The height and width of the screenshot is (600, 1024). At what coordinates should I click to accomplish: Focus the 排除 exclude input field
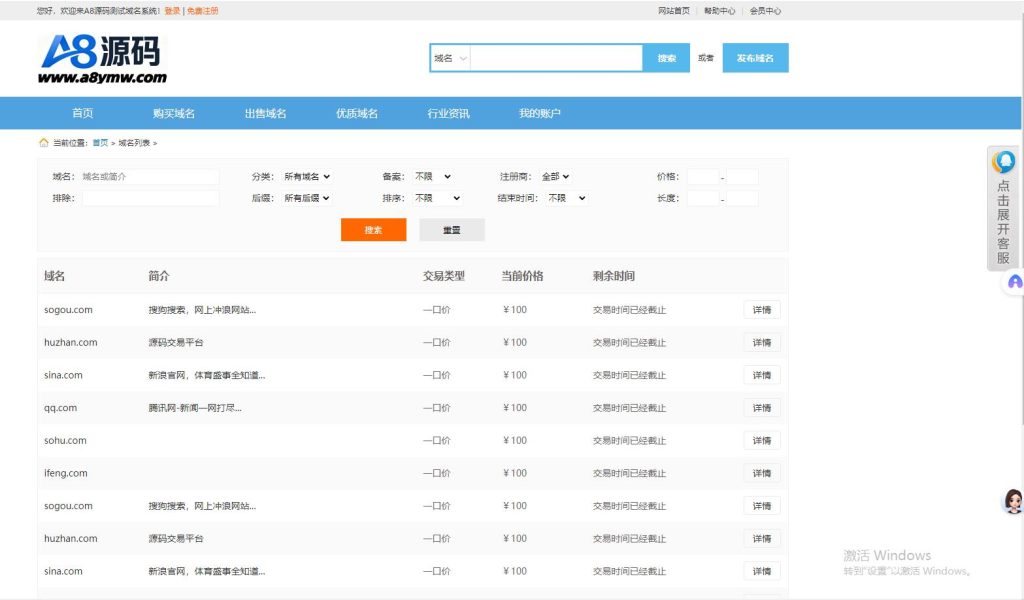pos(150,198)
